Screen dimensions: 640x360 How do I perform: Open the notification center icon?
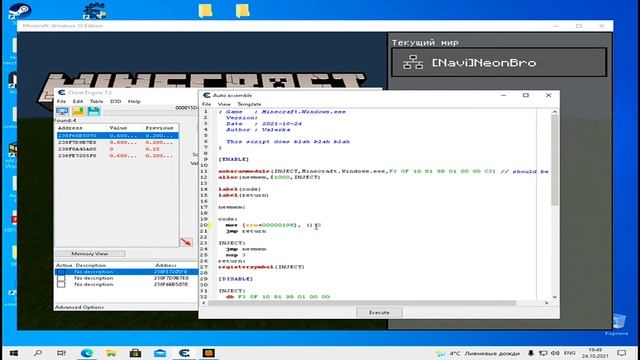tap(622, 353)
